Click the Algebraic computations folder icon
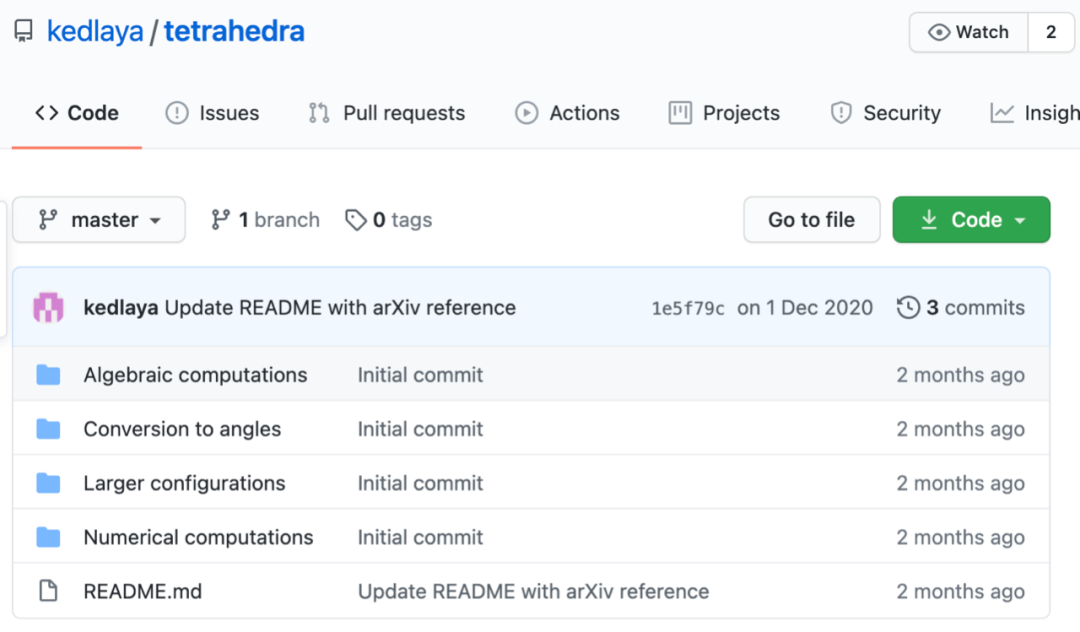Viewport: 1080px width, 632px height. (48, 375)
